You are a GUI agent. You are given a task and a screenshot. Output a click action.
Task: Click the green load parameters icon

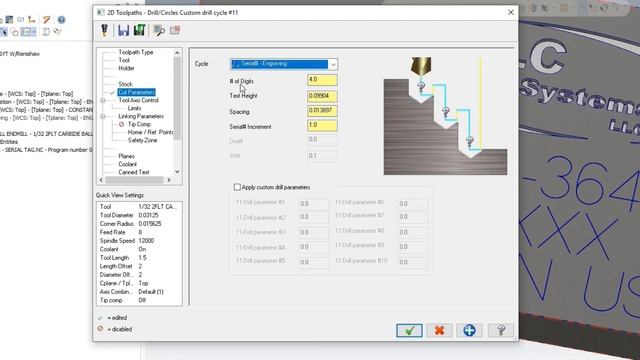140,30
